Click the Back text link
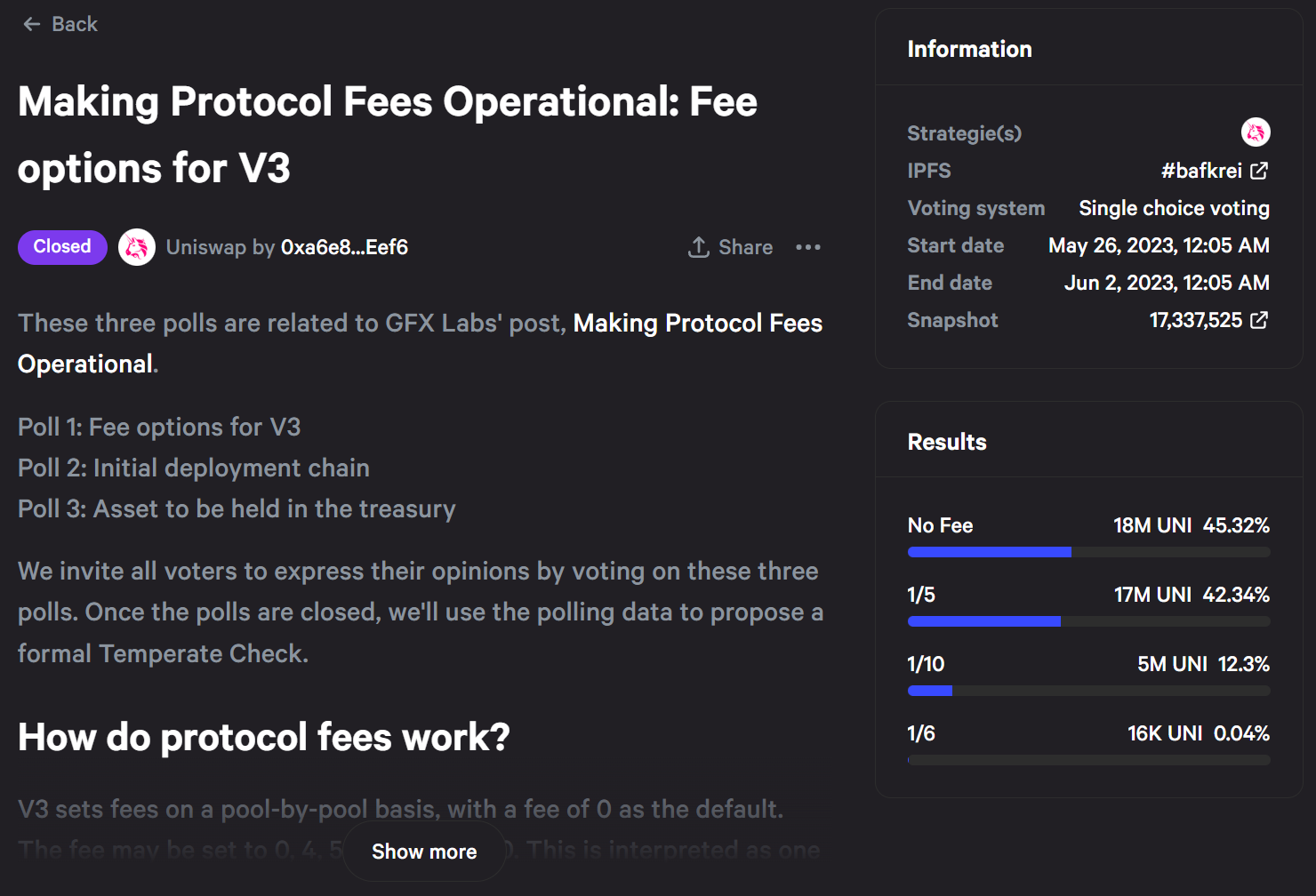Viewport: 1316px width, 896px height. 75,25
